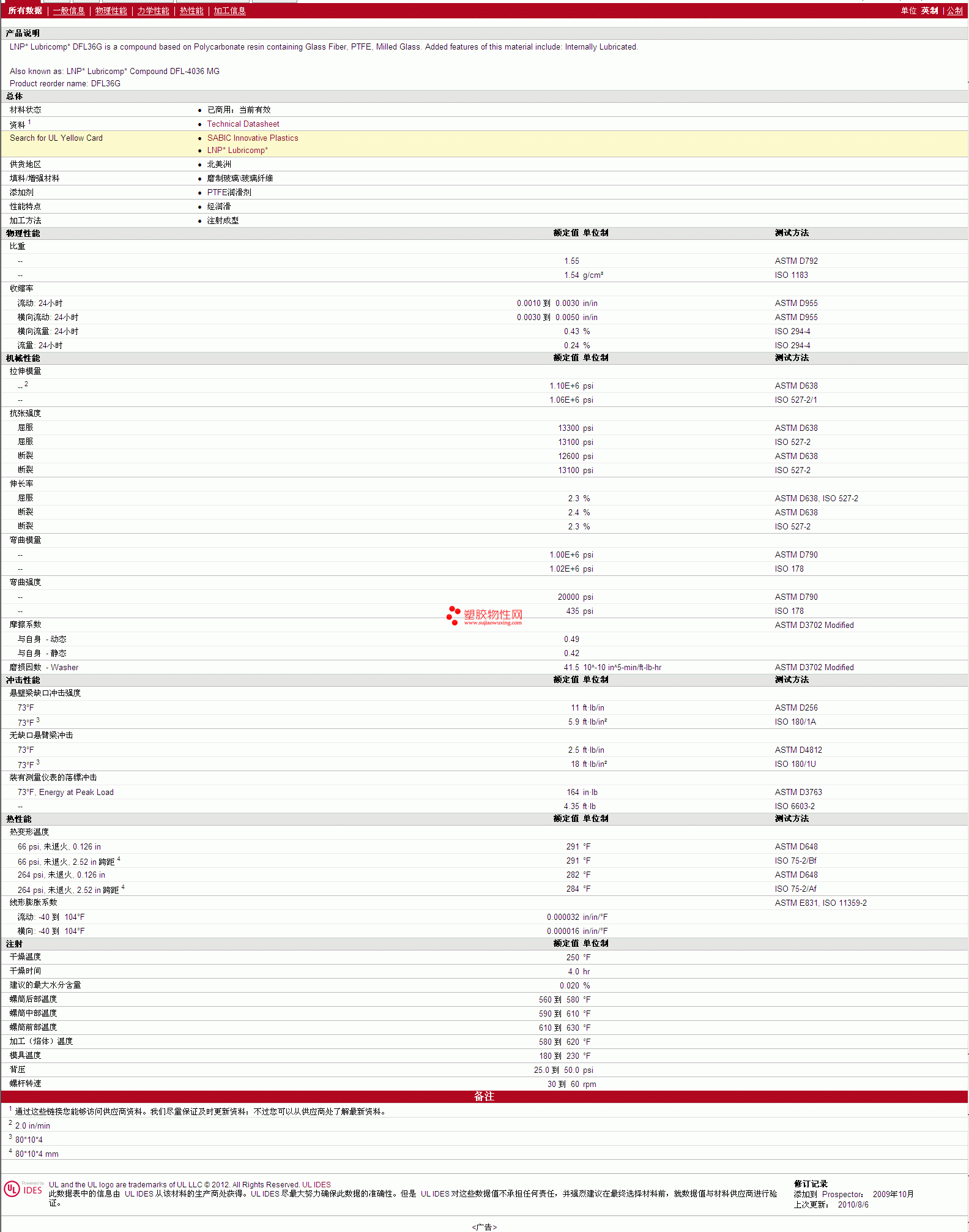Switch to the 一般信息 tab
Viewport: 969px width, 1232px height.
69,11
